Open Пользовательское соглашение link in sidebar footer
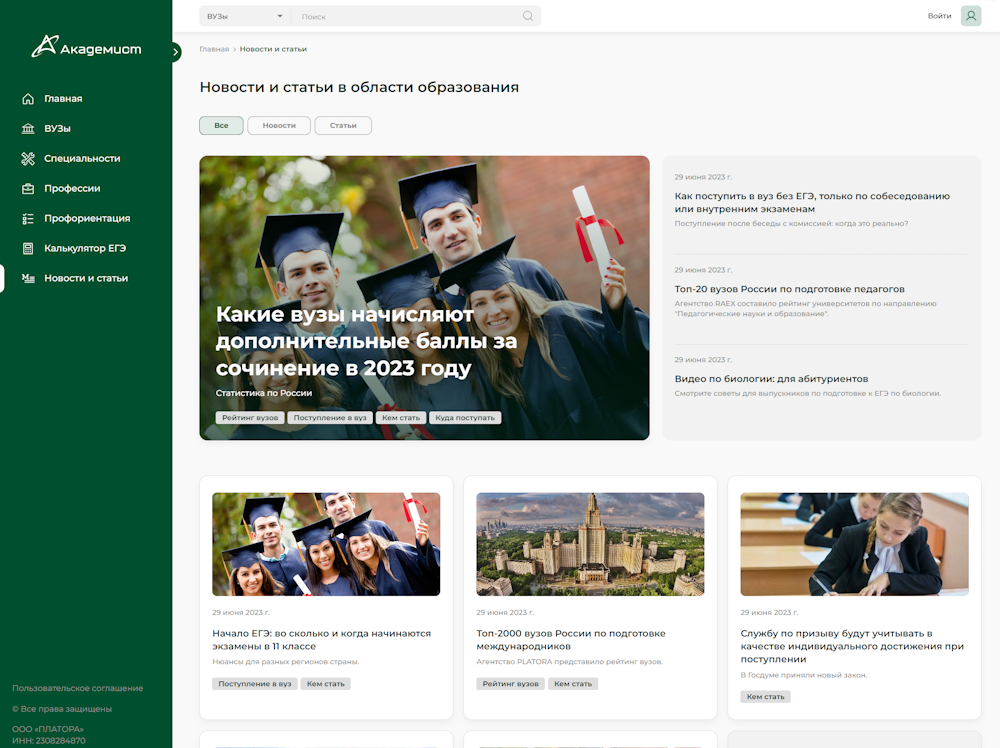Screen dimensions: 1000x748 click(x=77, y=688)
